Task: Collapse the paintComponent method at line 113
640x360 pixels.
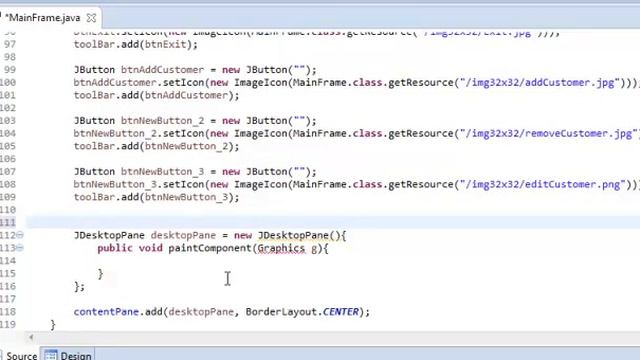Action: click(20, 247)
